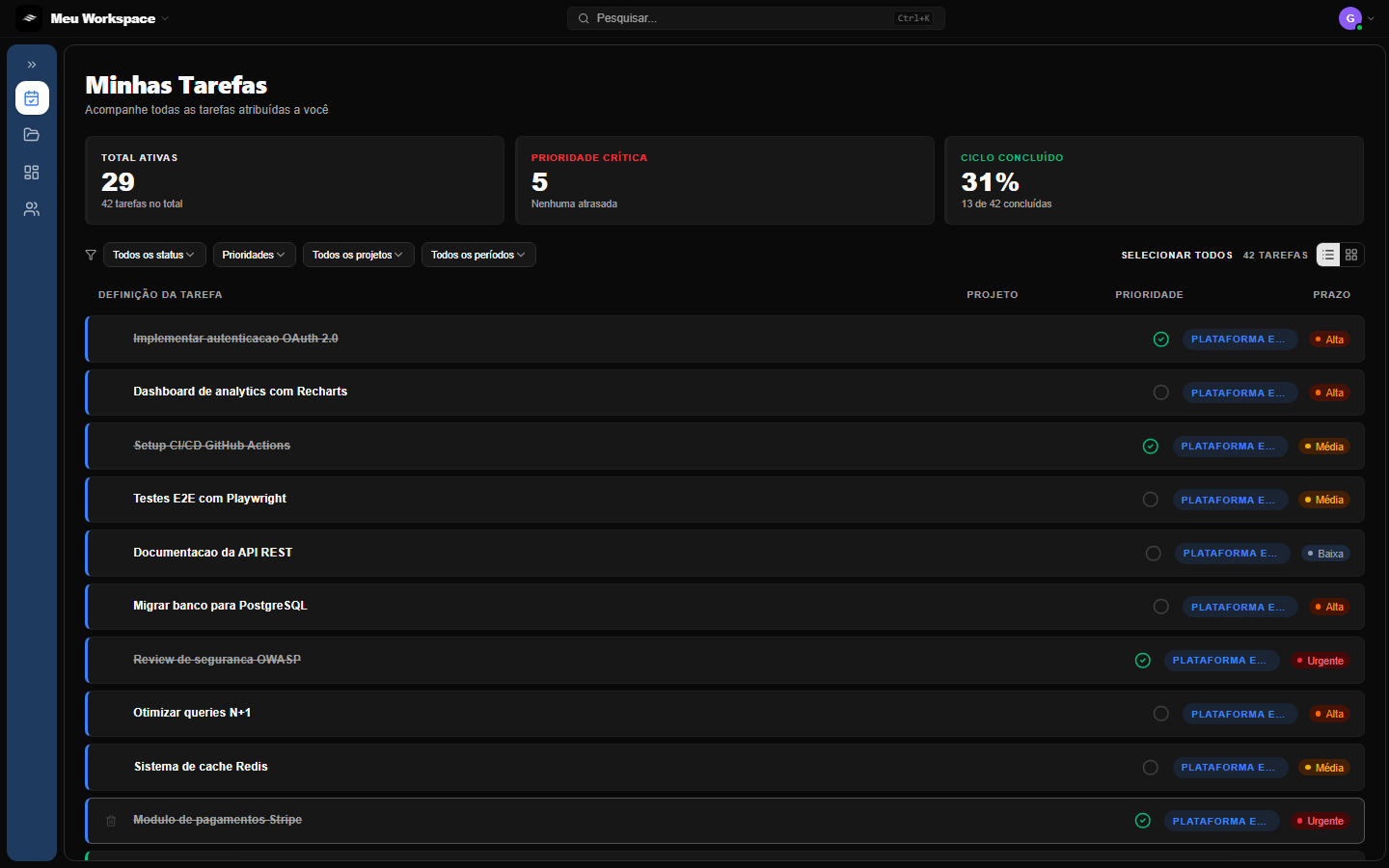
Task: Click SELECIONAR TODOS button
Action: coord(1177,256)
